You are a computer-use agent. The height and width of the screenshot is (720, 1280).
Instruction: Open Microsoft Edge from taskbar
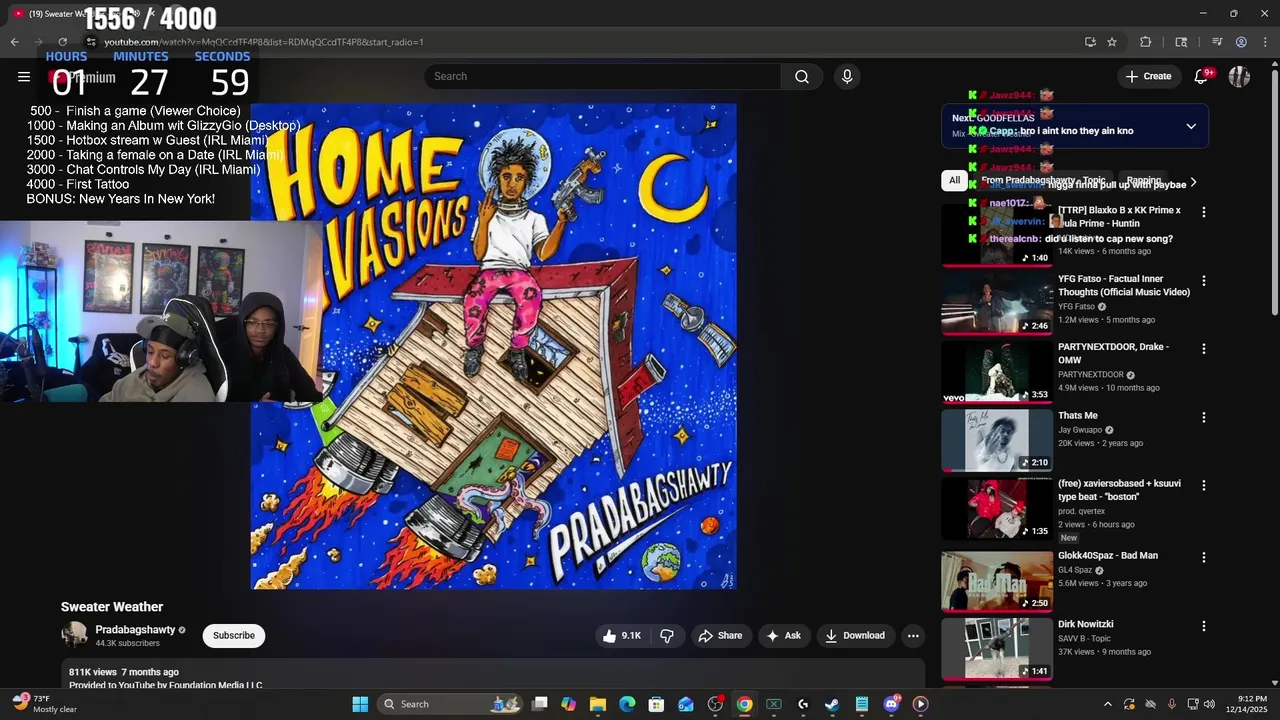(627, 704)
